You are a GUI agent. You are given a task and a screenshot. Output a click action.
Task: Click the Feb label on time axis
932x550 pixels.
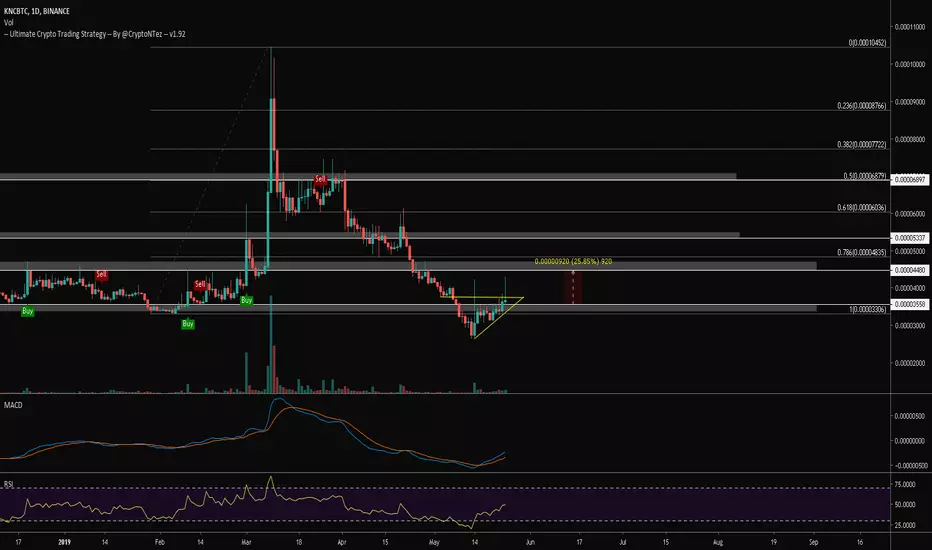click(159, 542)
